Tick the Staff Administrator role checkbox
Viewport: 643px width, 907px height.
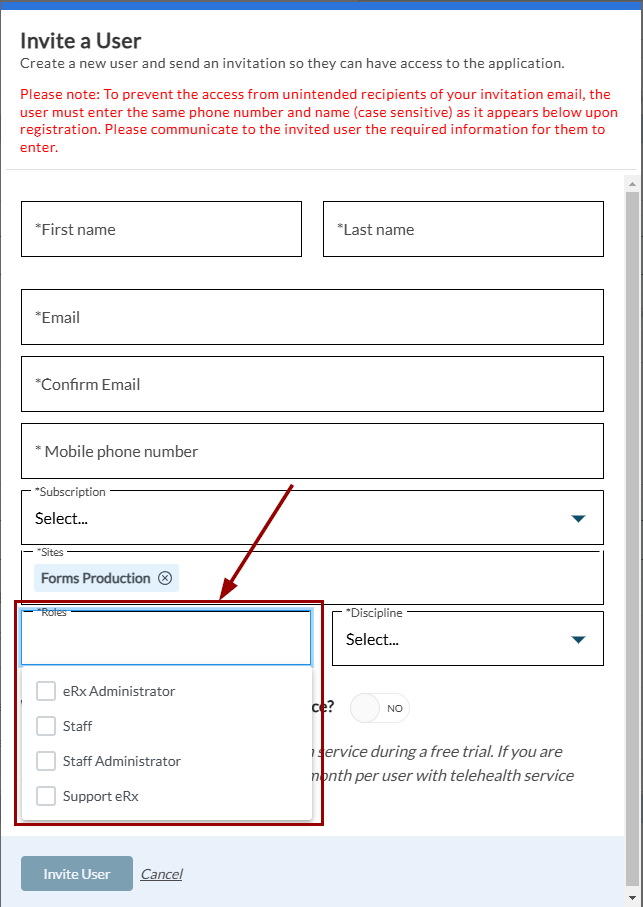(x=46, y=761)
